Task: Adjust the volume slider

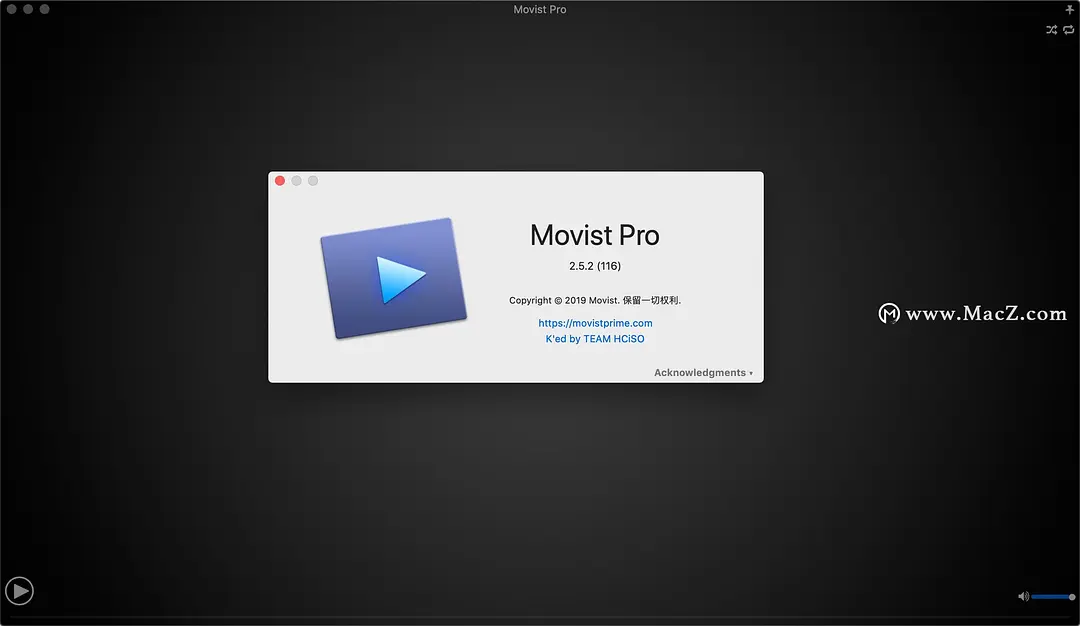Action: point(1053,596)
